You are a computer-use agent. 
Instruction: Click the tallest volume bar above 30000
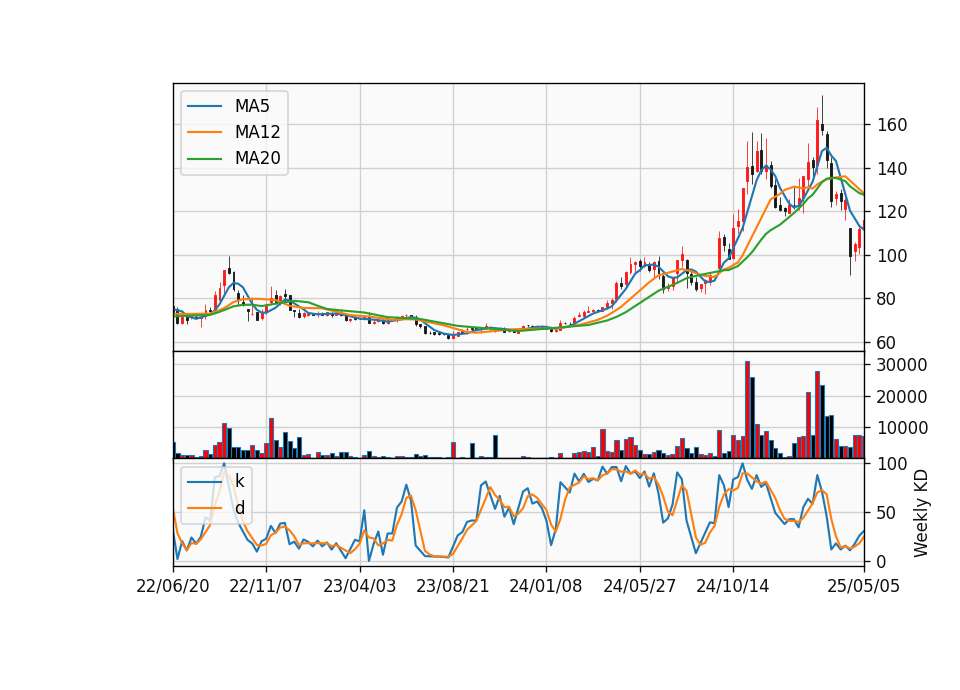pos(748,410)
